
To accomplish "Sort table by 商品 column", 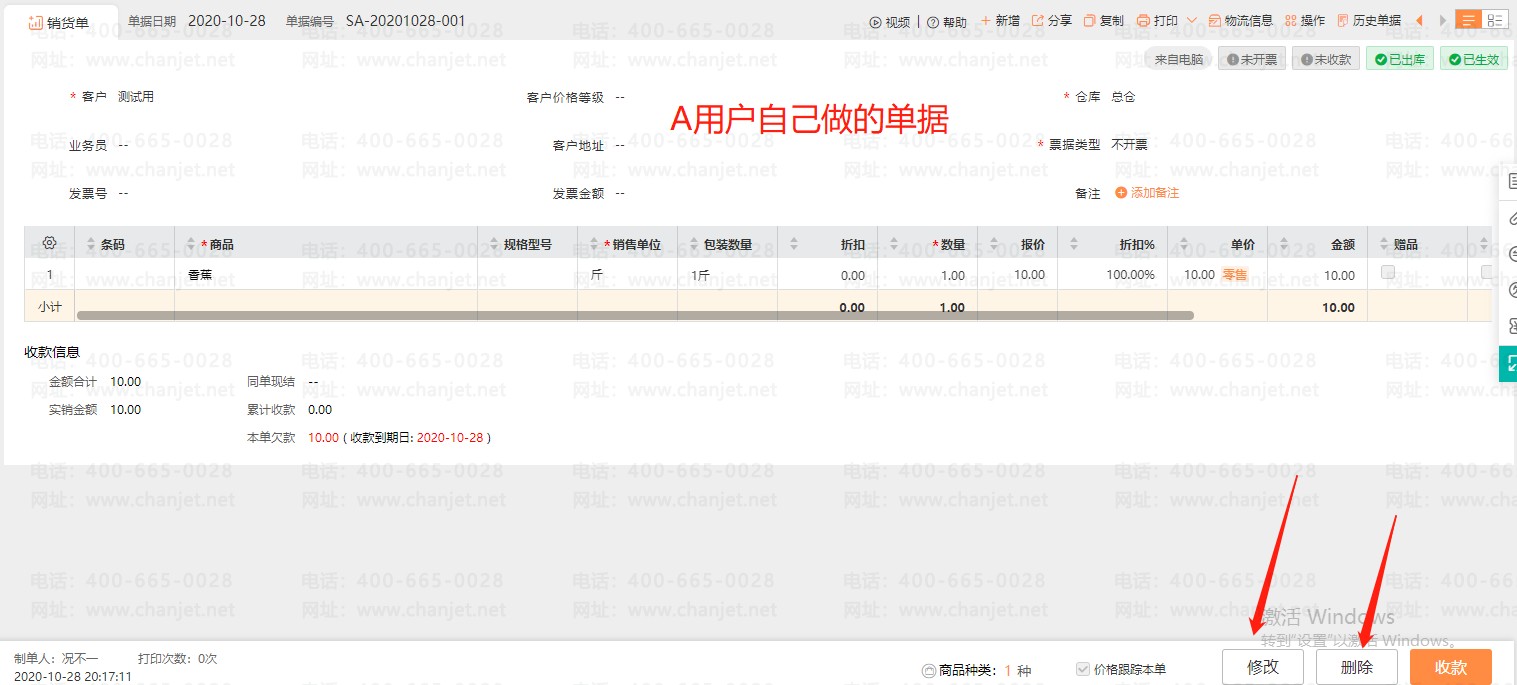I will point(193,245).
